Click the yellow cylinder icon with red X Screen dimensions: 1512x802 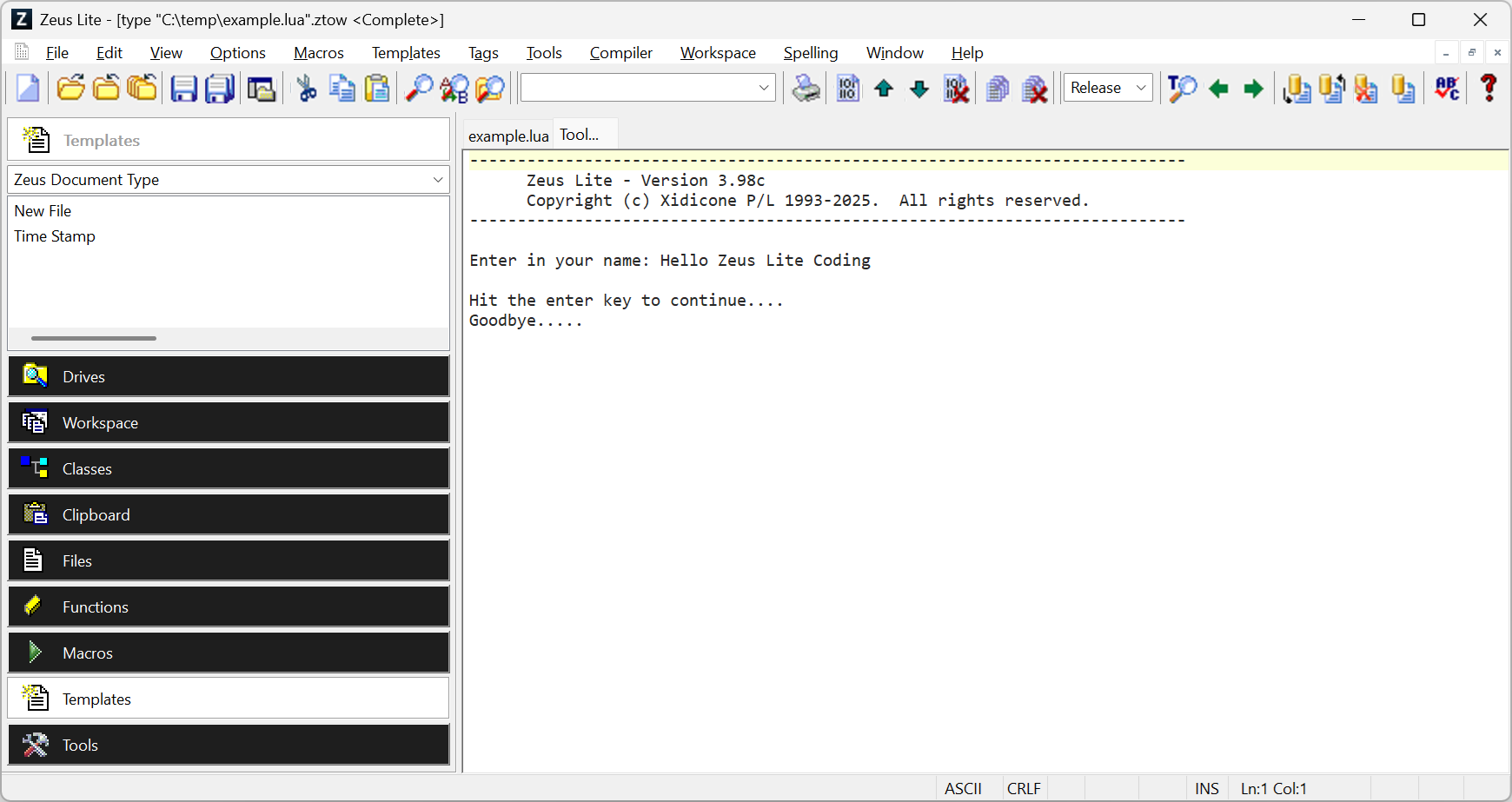(x=1367, y=88)
